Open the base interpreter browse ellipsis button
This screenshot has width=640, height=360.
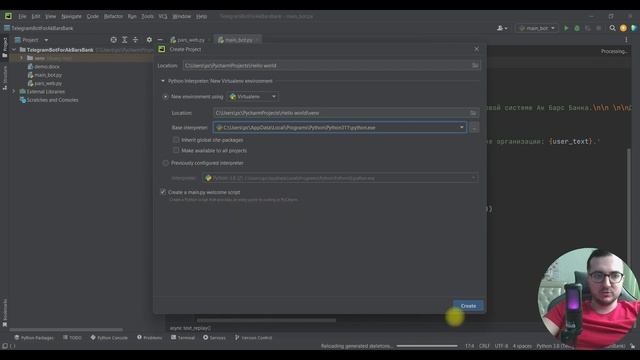474,128
